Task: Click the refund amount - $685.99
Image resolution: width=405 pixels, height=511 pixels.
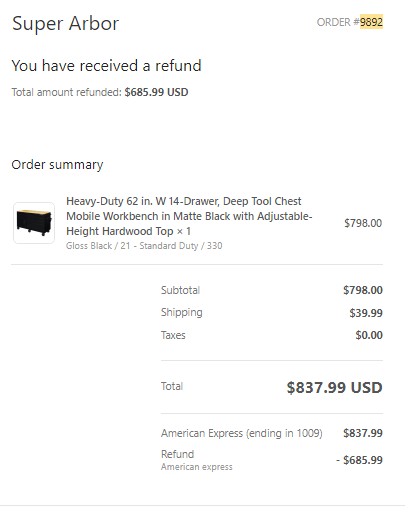Action: [x=359, y=460]
